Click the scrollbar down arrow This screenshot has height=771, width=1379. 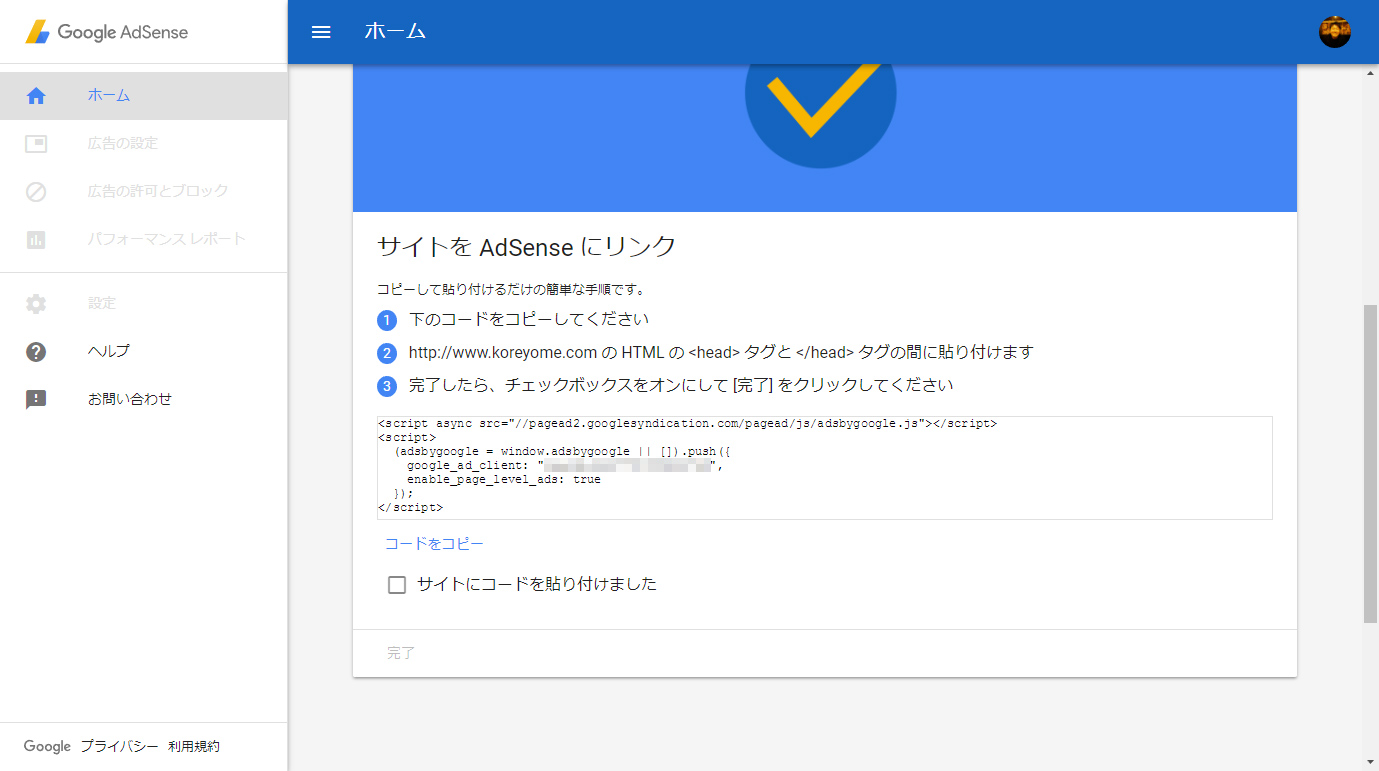coord(1370,762)
